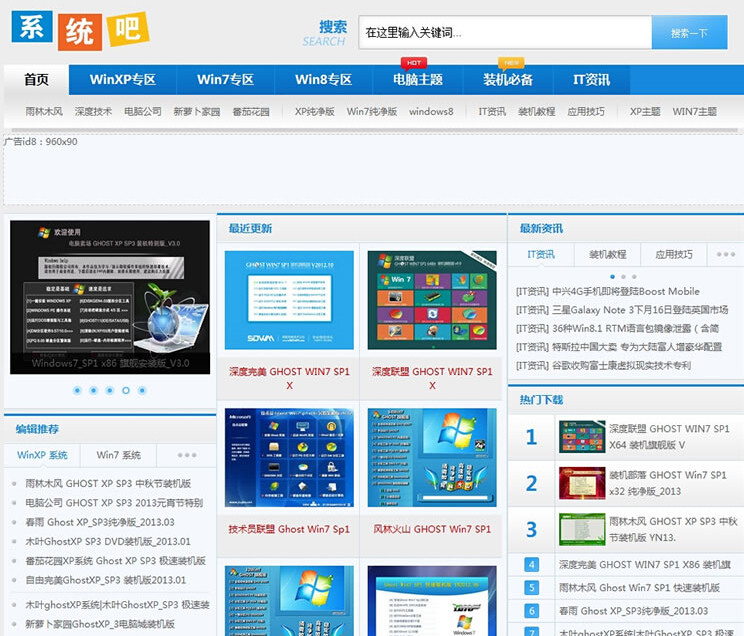Switch to 装机教程 tab in 最新资讯
Screen dimensions: 744x636
click(607, 255)
